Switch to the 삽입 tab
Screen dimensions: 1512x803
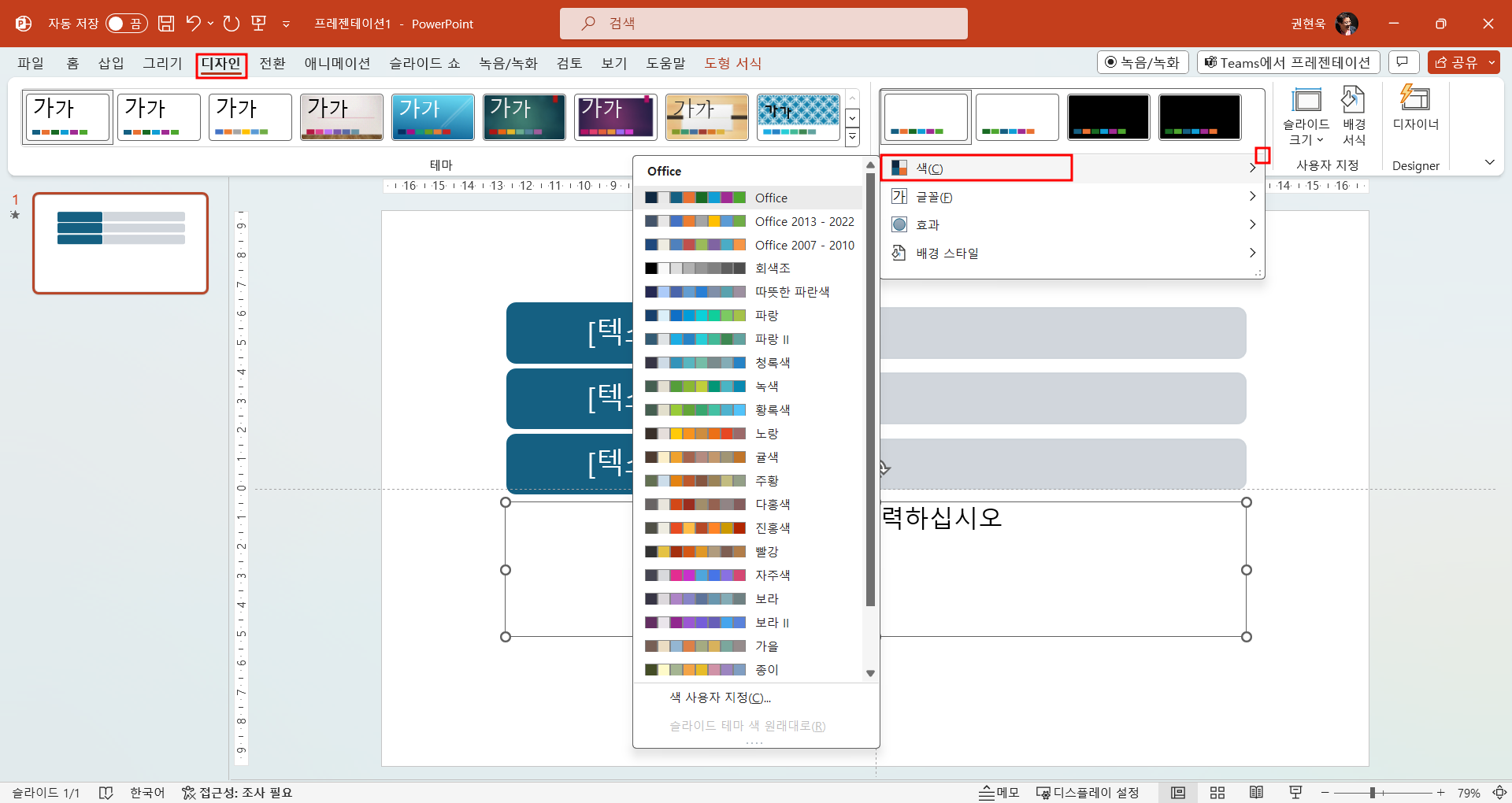point(111,63)
